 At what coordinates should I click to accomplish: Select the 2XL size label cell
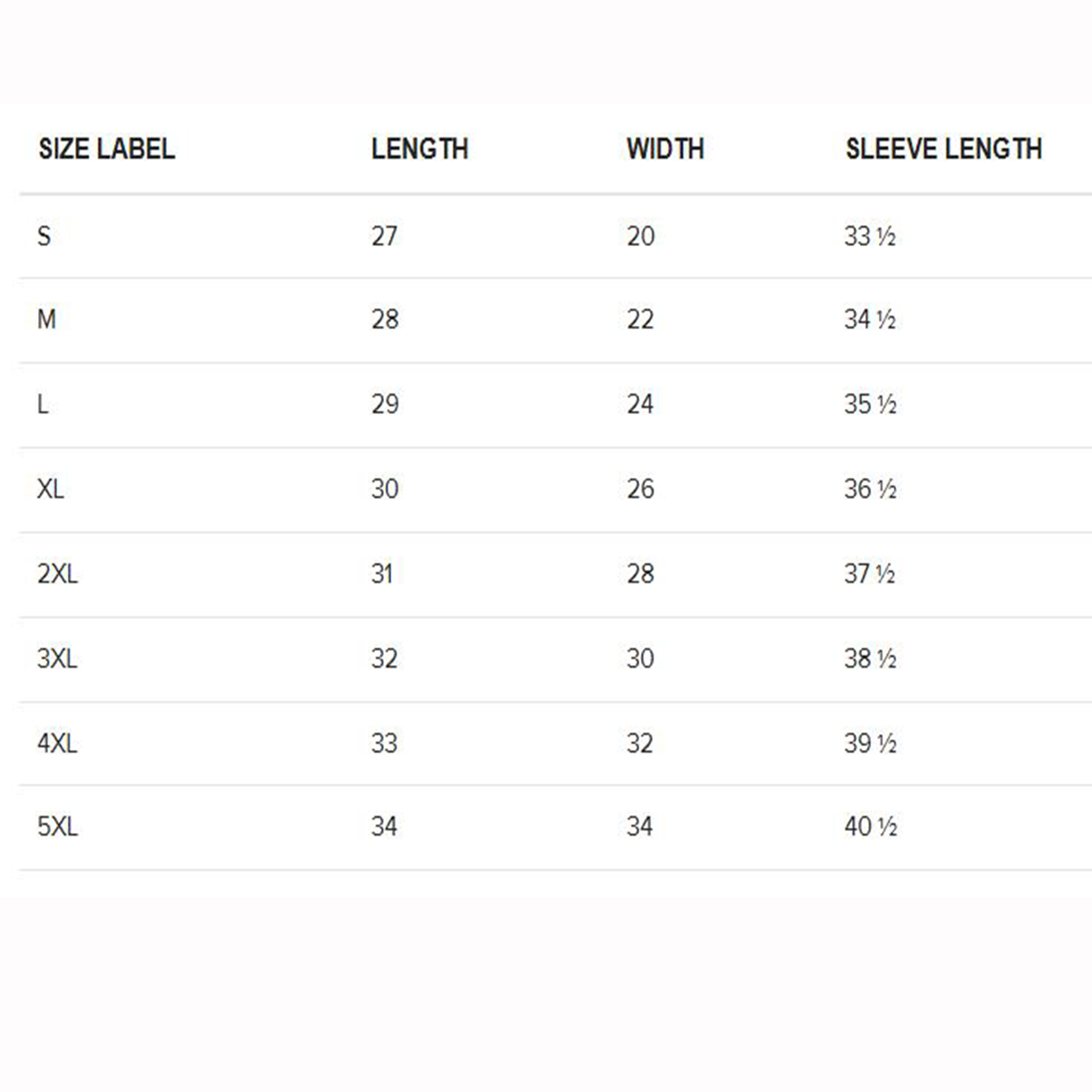coord(58,573)
